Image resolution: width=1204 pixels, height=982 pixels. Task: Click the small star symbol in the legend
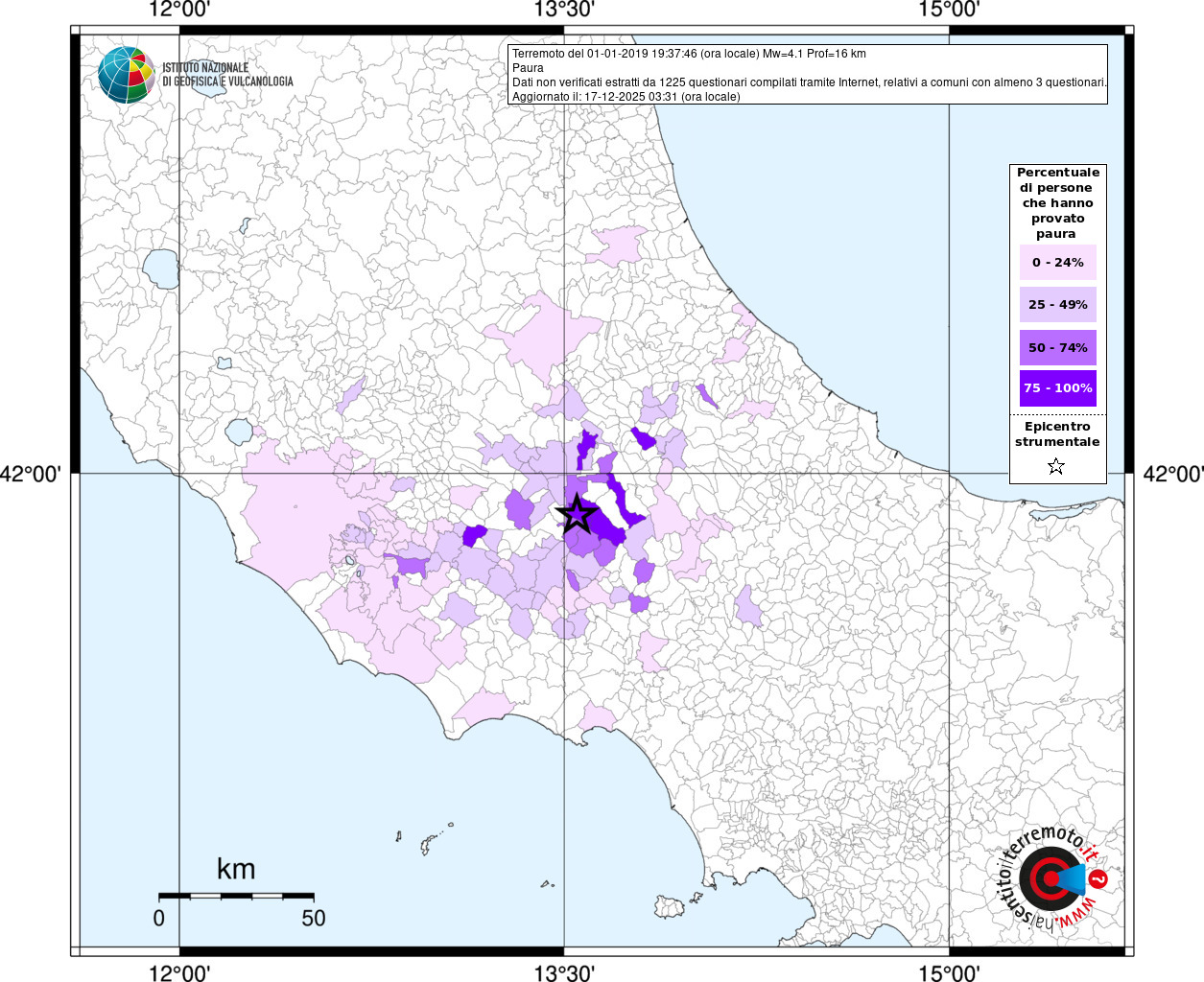(x=1056, y=467)
